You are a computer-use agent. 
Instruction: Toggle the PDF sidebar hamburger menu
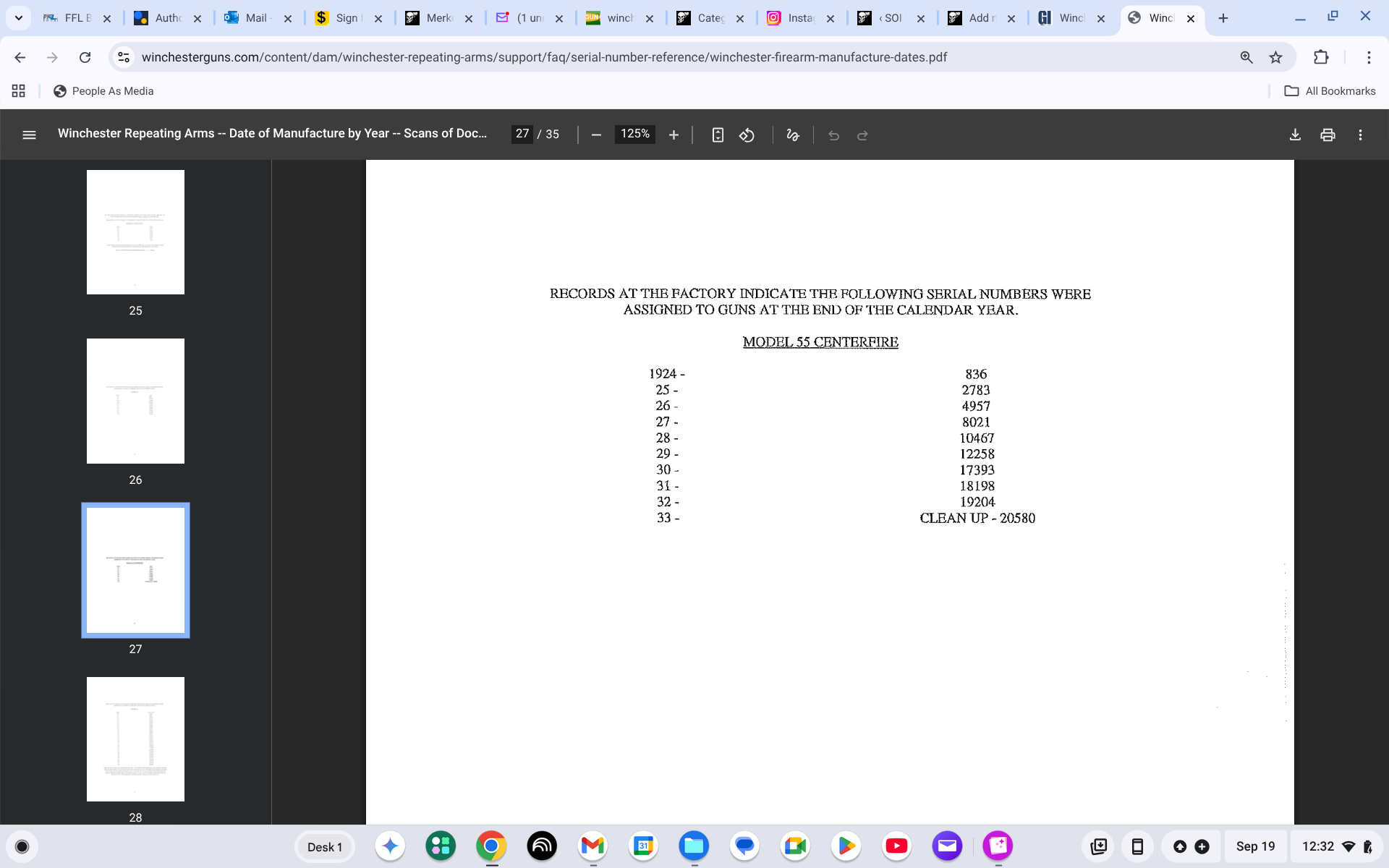[29, 135]
